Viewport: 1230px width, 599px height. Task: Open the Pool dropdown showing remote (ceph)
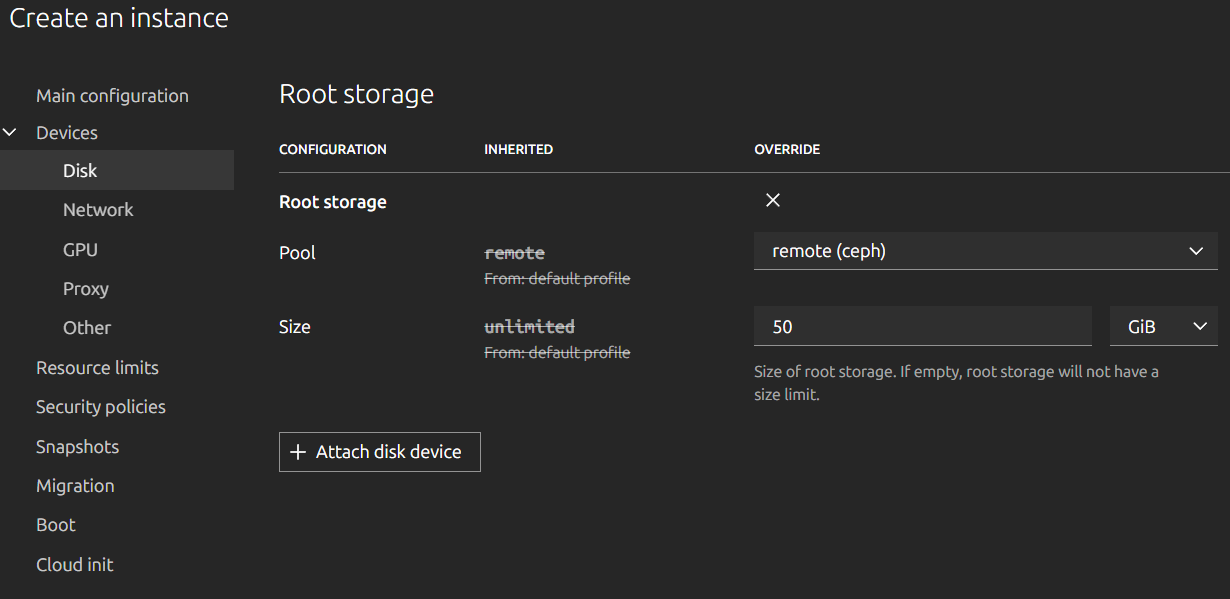click(985, 251)
